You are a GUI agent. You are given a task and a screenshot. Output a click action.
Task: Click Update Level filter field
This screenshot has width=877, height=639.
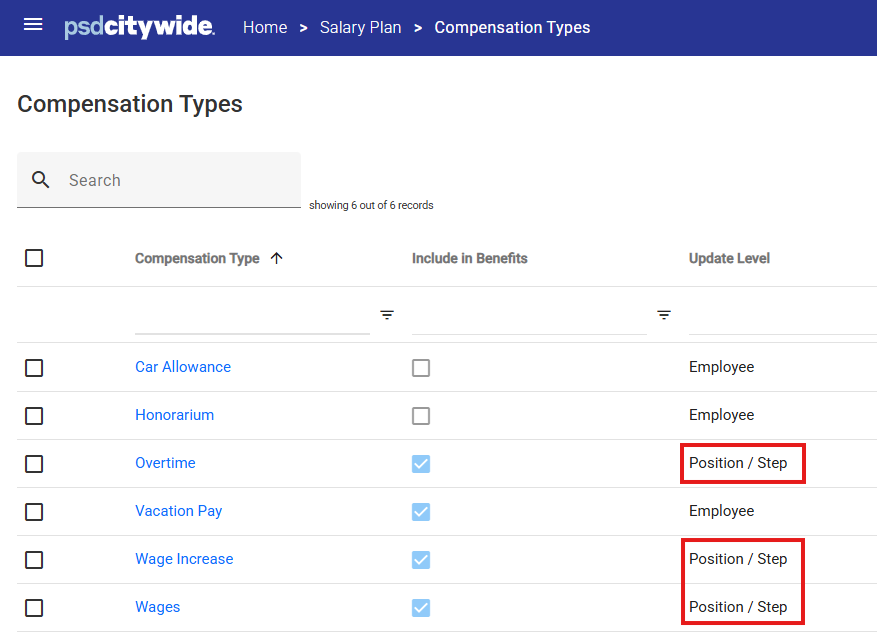tap(782, 317)
